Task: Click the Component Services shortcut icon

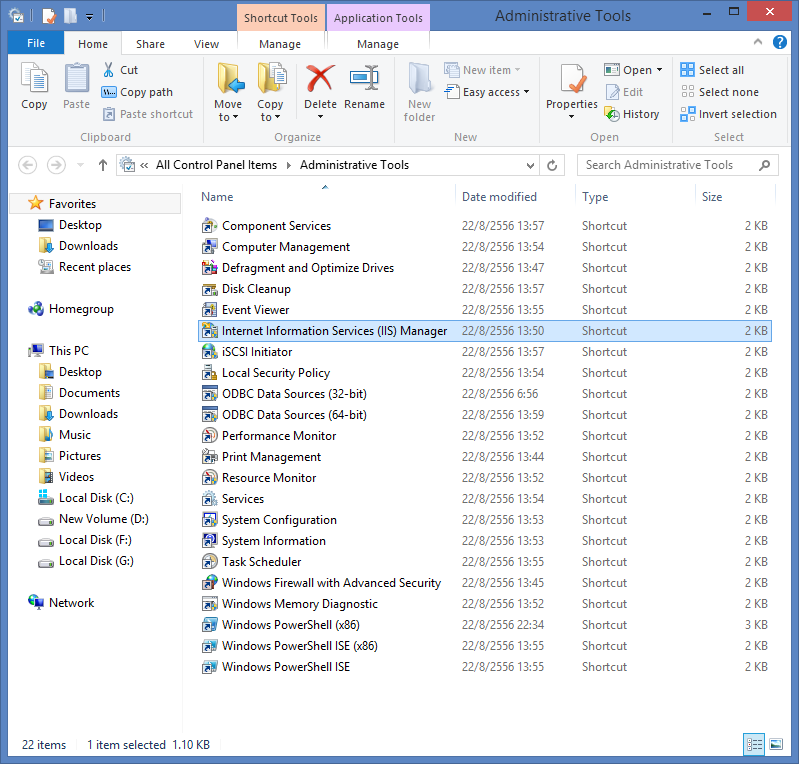Action: [x=209, y=226]
